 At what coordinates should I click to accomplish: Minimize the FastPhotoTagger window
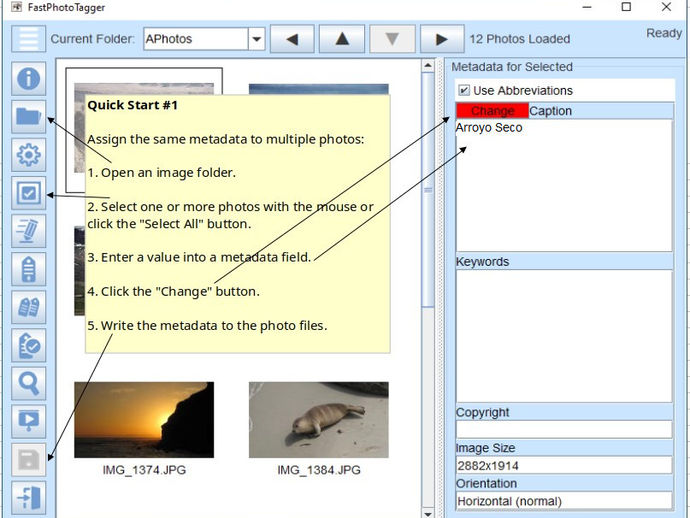click(587, 7)
